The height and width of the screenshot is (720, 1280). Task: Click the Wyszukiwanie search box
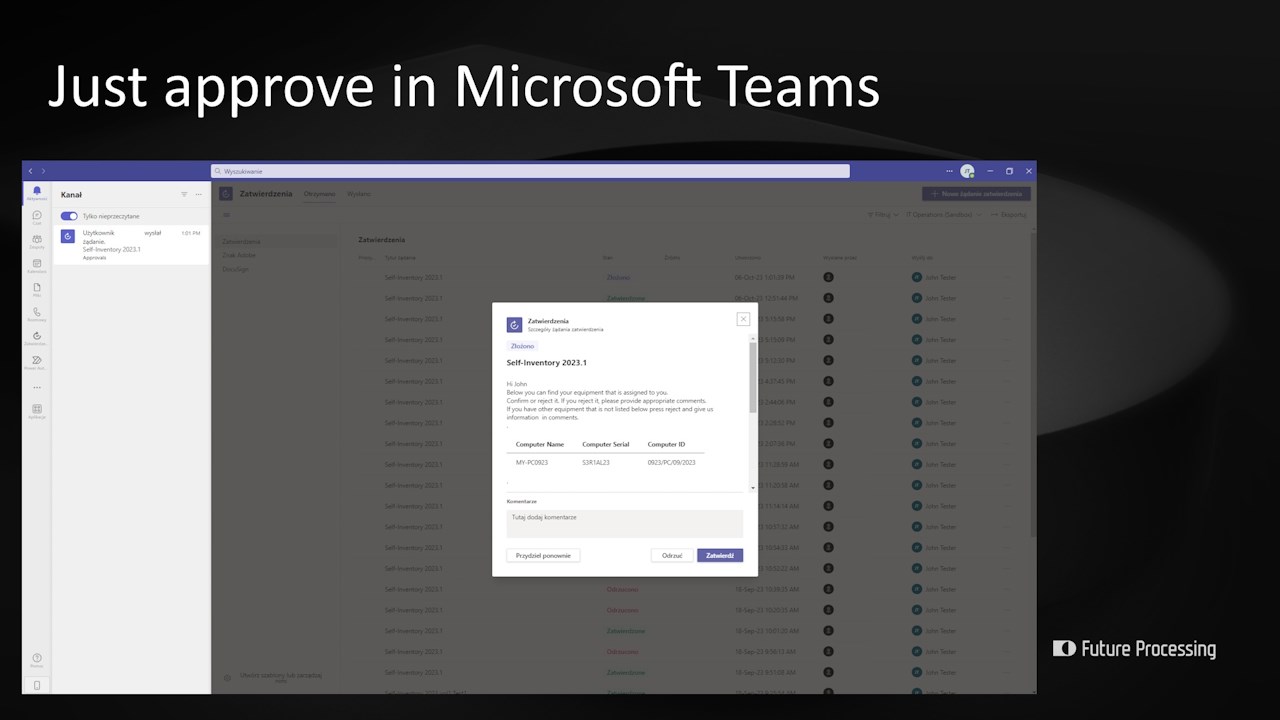[x=530, y=171]
